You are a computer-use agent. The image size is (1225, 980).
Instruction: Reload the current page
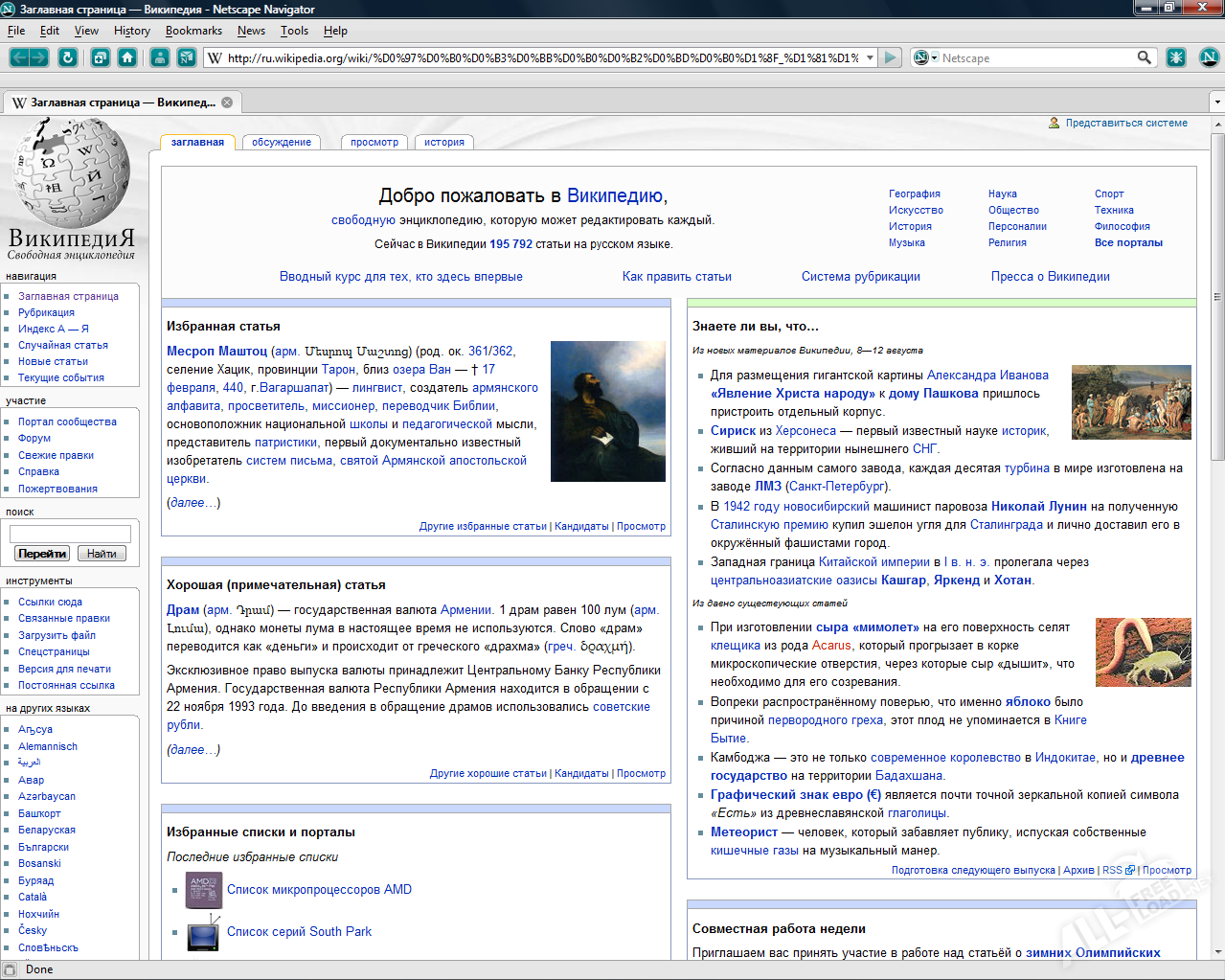tap(67, 57)
